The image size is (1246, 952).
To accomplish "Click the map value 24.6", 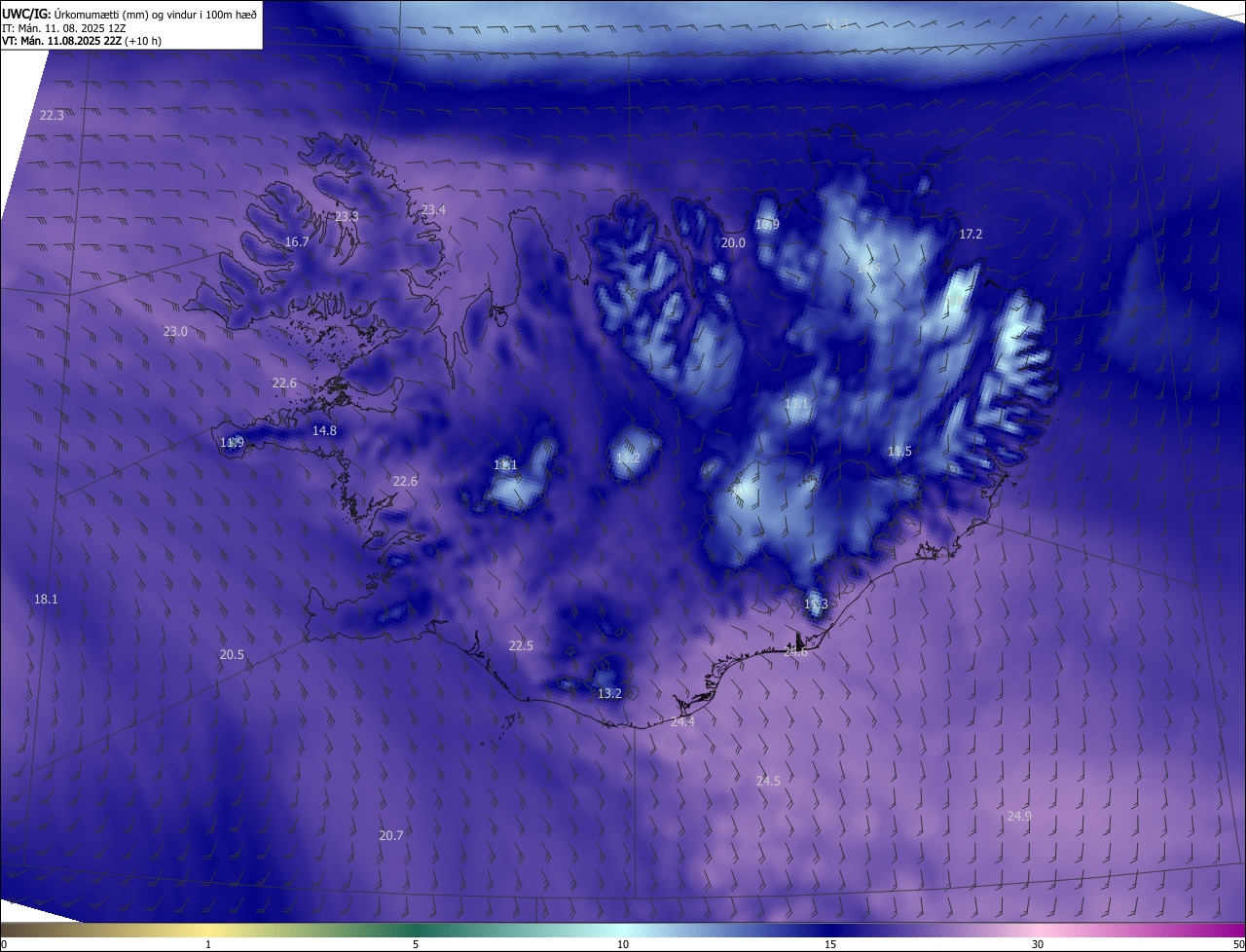I will coord(795,652).
